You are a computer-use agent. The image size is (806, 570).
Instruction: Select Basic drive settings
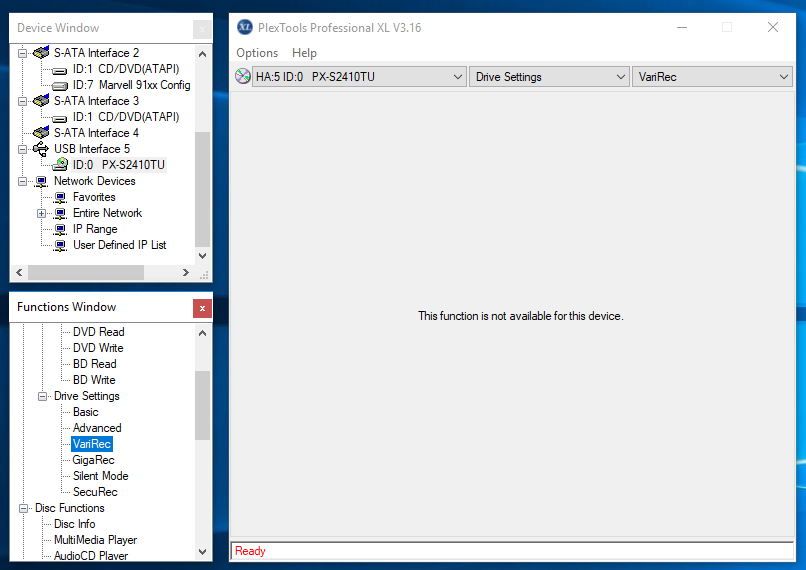[85, 412]
